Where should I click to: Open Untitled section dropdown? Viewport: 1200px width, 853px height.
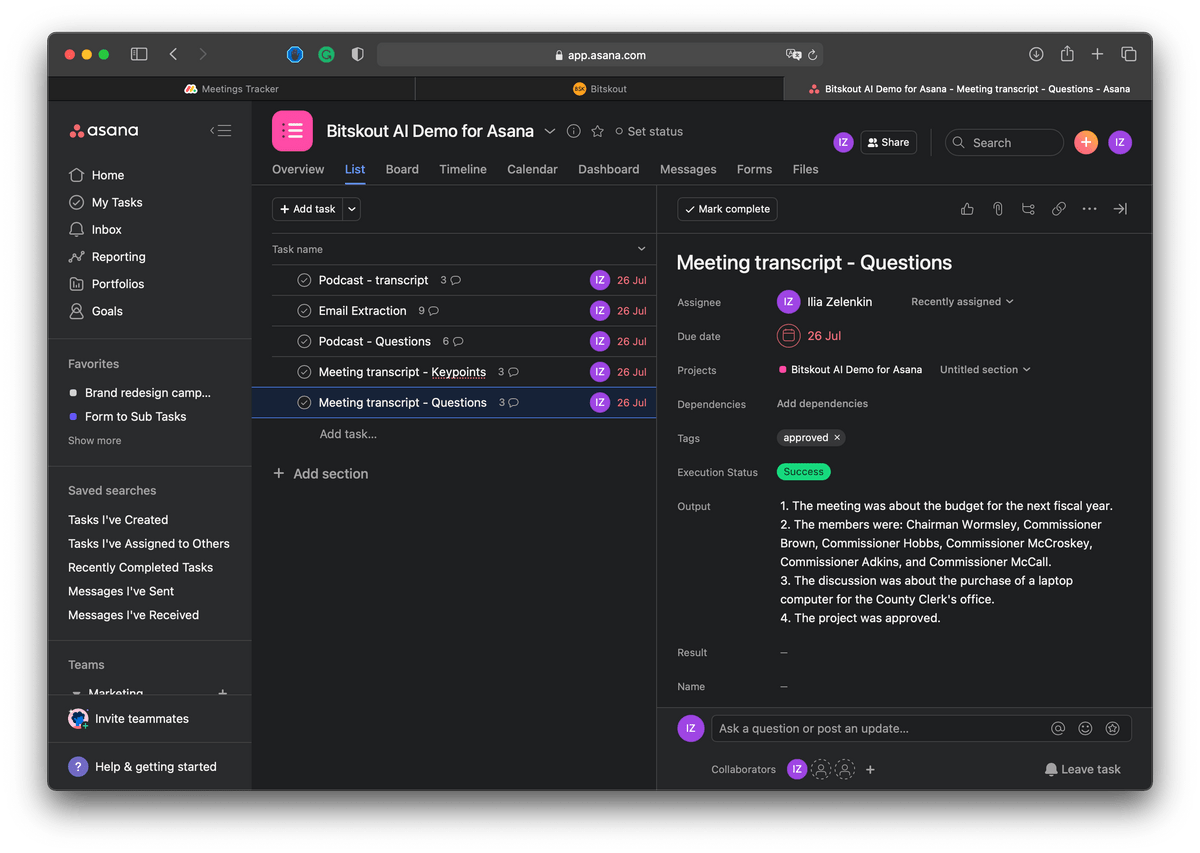pos(985,370)
